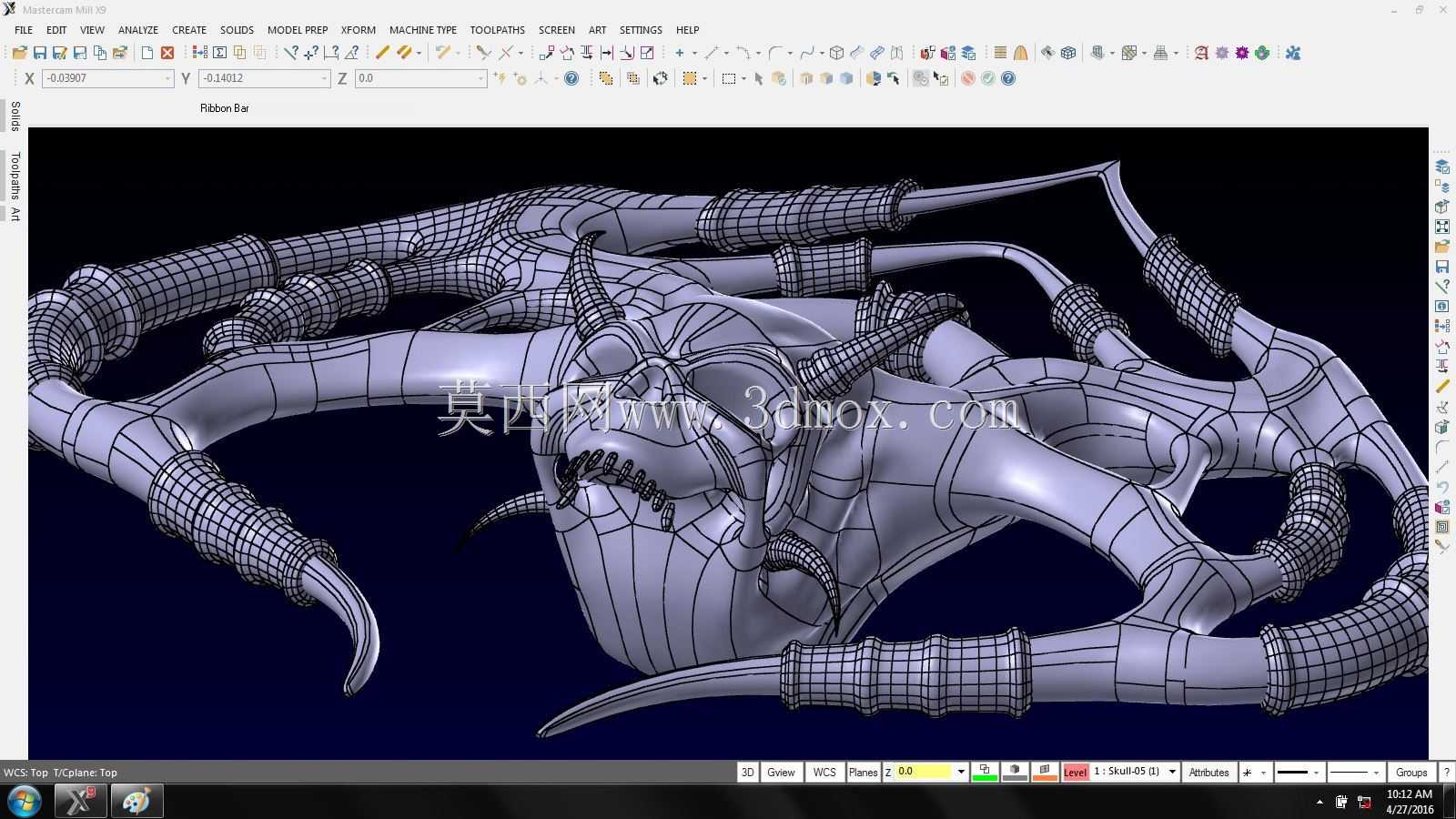1456x819 pixels.
Task: Open the status bar Z depth dropdown
Action: coord(961,772)
